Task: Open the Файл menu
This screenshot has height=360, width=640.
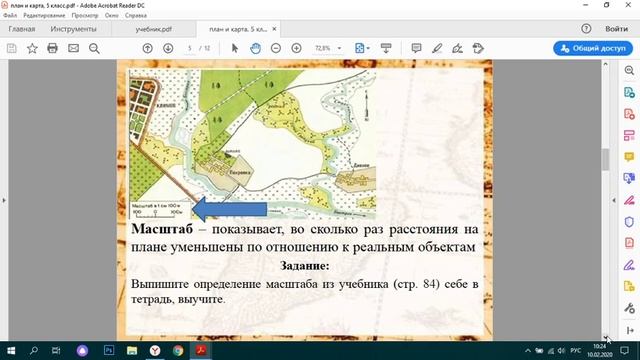Action: click(x=10, y=16)
